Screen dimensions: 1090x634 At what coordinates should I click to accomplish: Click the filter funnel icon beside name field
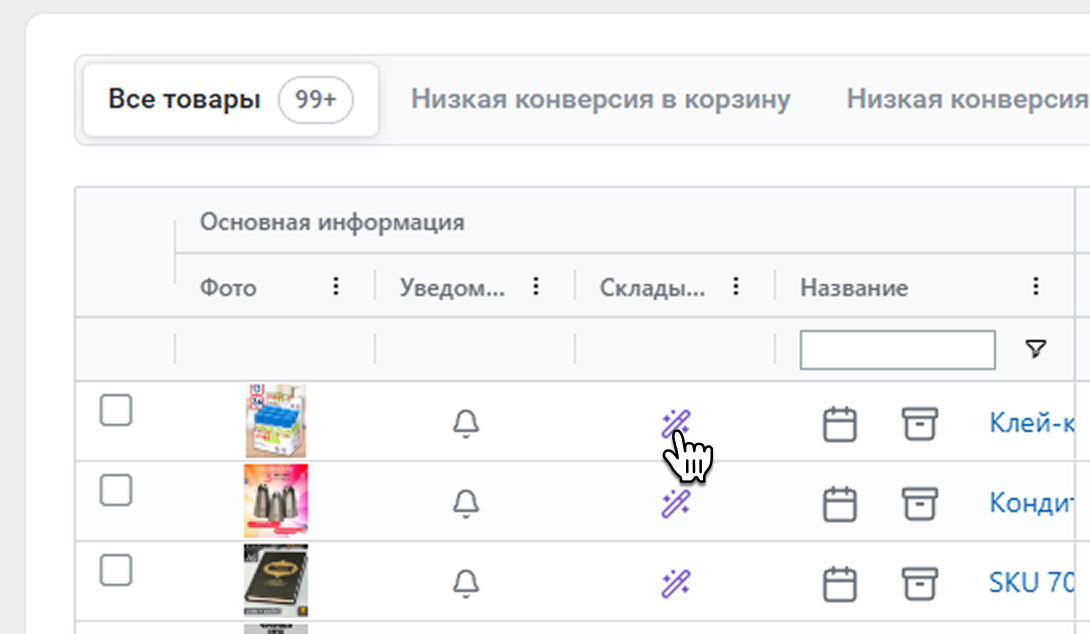[1036, 349]
